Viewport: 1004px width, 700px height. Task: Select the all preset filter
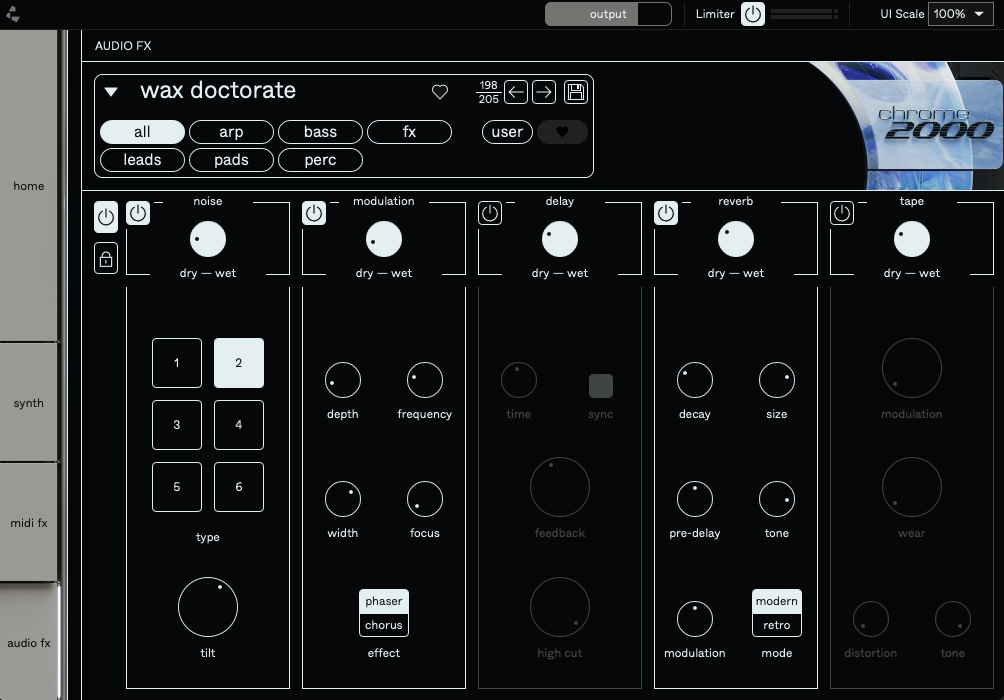[x=142, y=132]
